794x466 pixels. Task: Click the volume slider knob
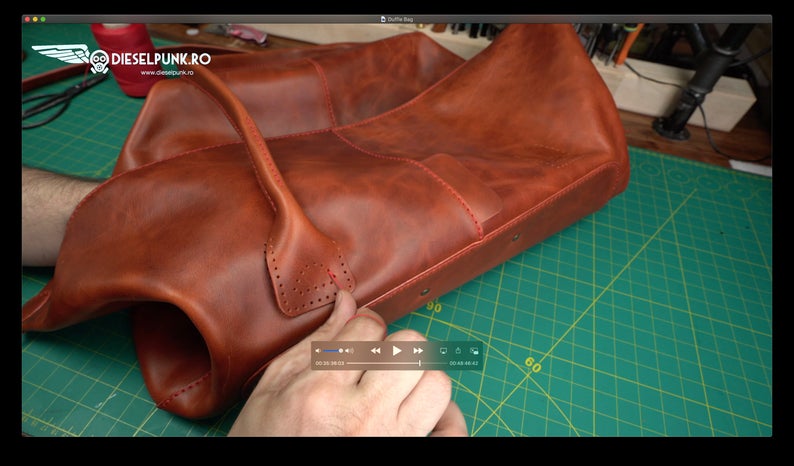341,351
